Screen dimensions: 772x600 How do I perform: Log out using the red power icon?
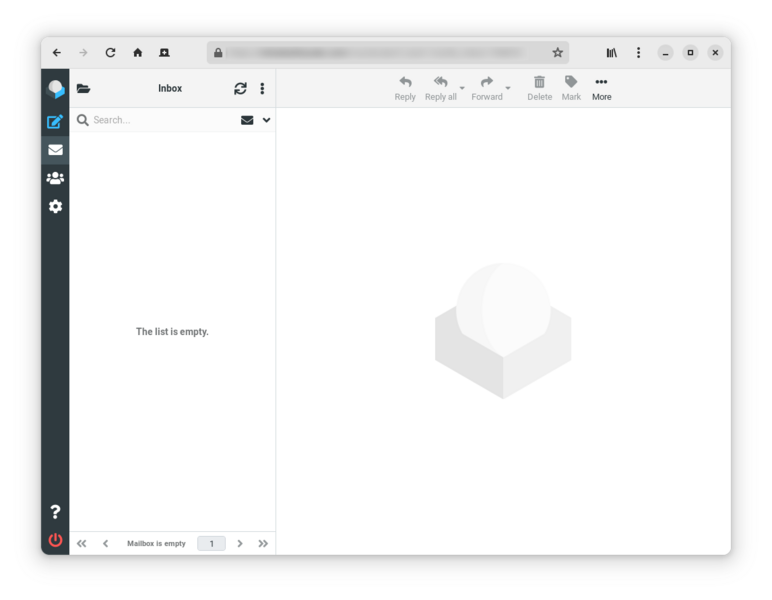point(55,540)
